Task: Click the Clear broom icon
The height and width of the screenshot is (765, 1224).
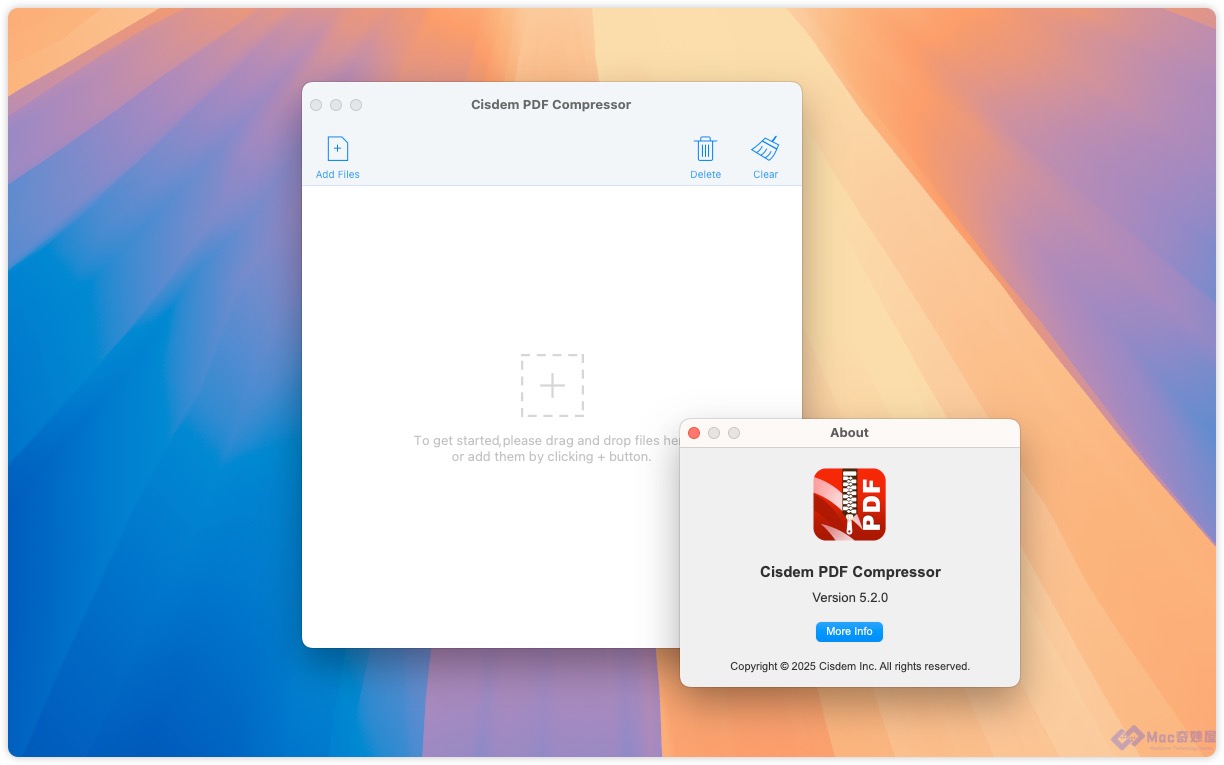Action: click(765, 149)
